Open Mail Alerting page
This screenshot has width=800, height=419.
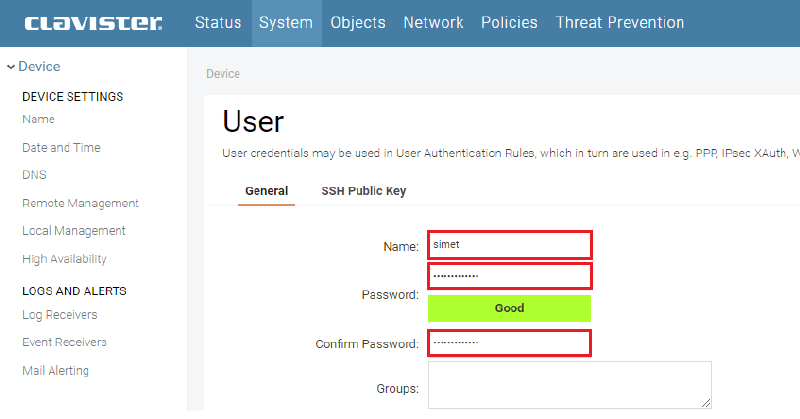coord(55,371)
